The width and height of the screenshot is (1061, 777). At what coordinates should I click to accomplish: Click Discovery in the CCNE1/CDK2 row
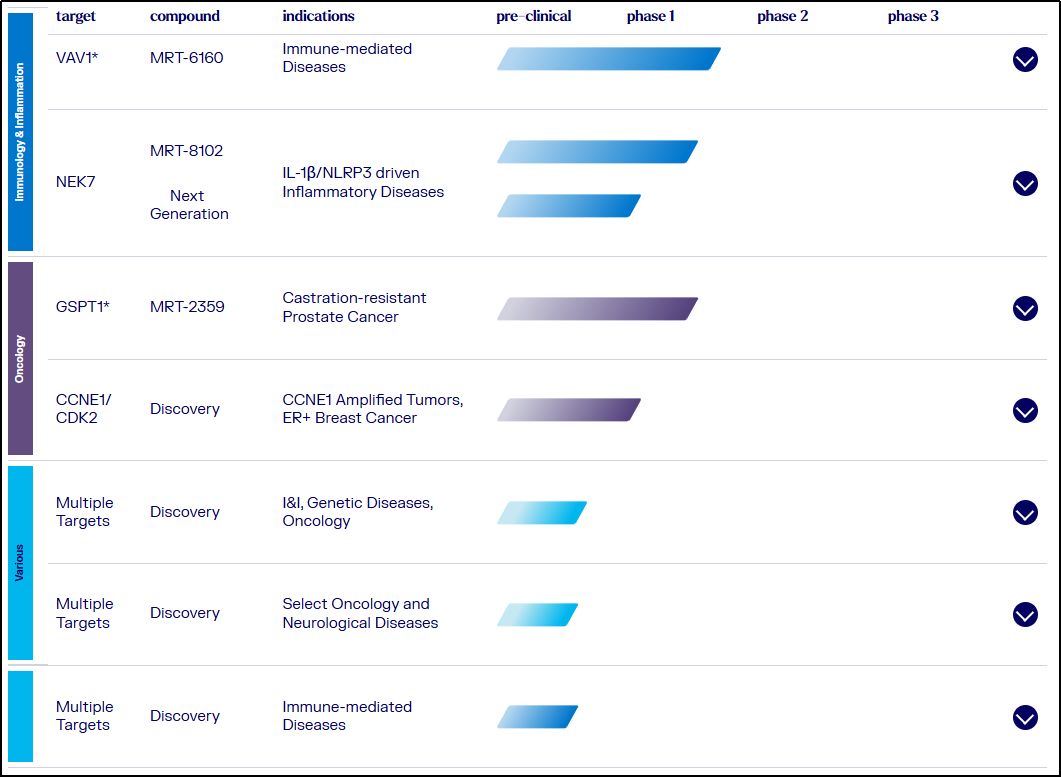coord(185,409)
